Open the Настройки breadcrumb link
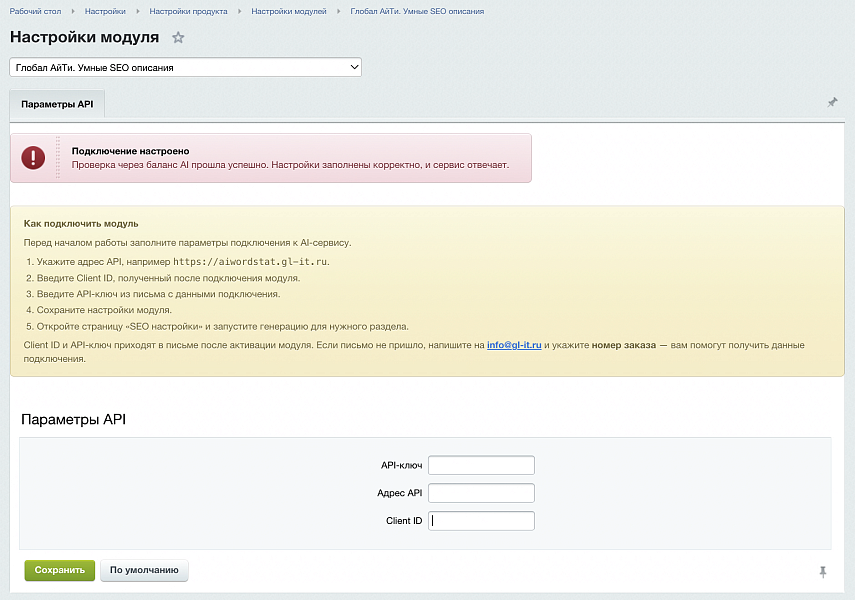This screenshot has height=600, width=855. point(105,11)
